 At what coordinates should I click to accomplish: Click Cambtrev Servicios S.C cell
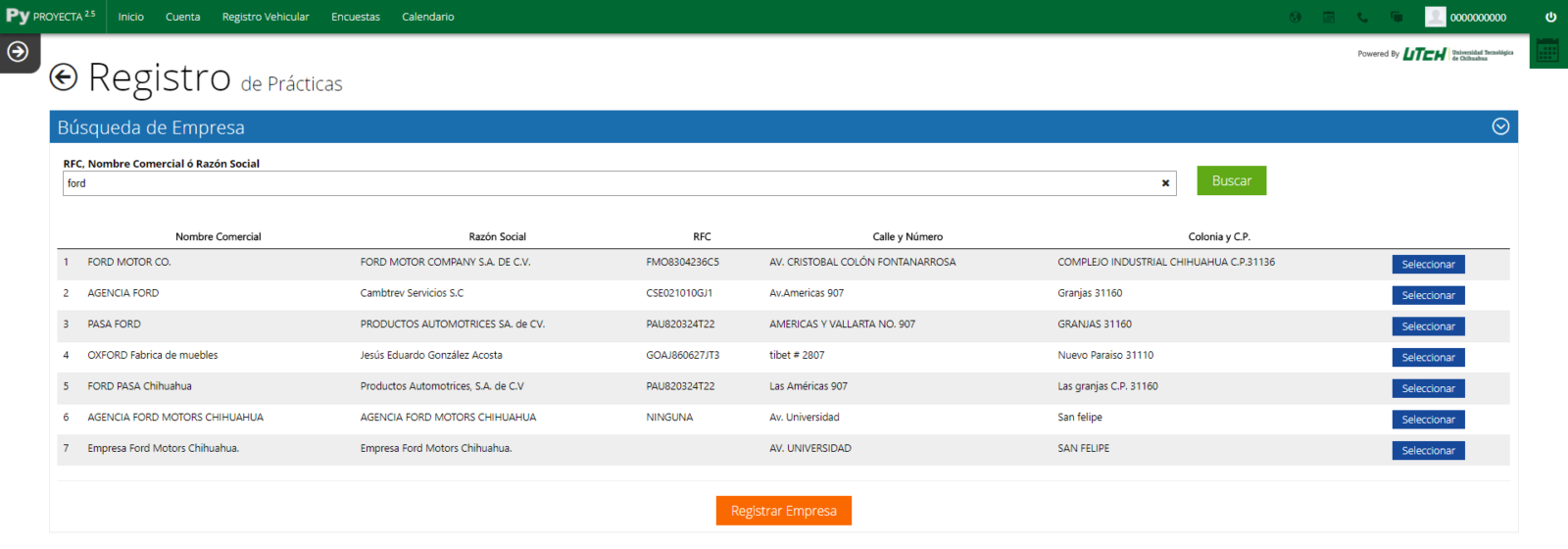pyautogui.click(x=412, y=293)
